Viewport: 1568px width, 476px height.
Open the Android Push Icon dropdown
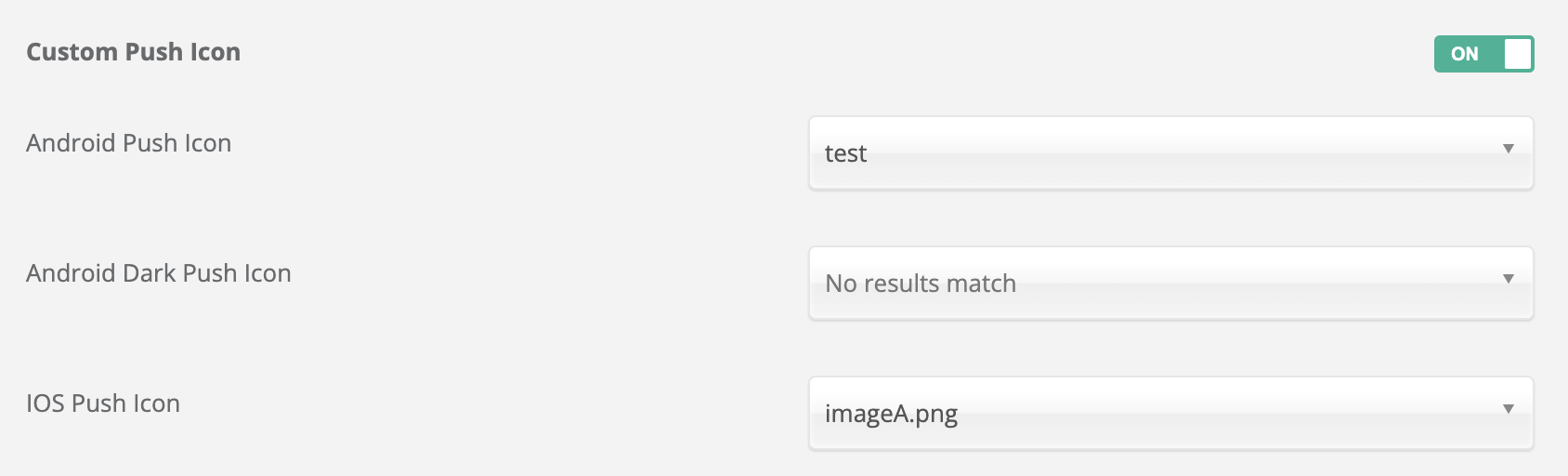(1170, 153)
